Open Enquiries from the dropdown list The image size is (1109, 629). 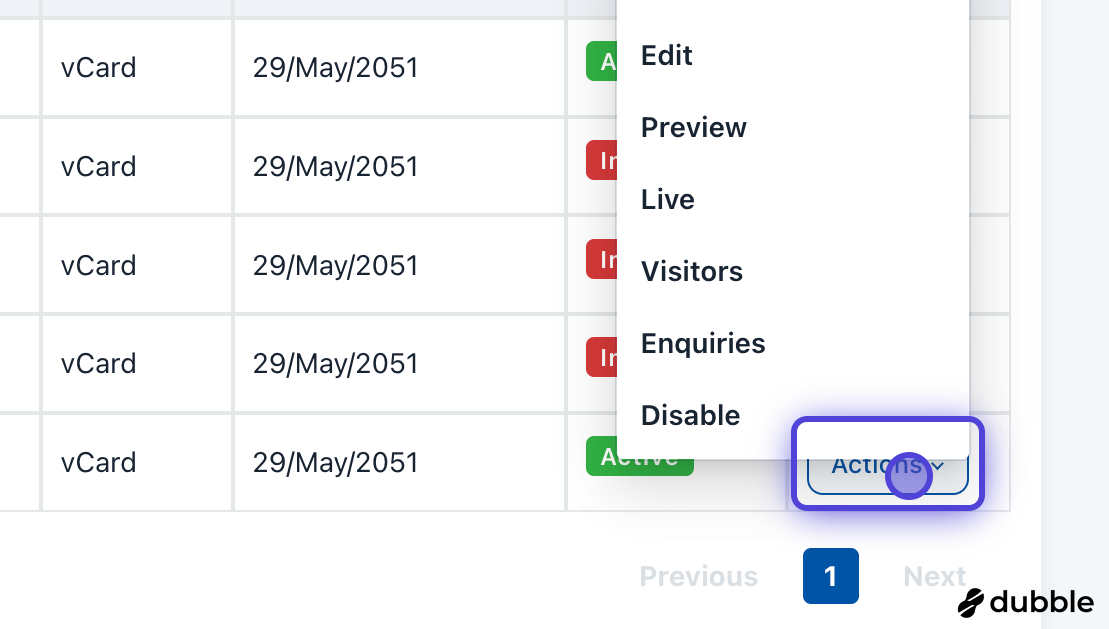tap(703, 344)
